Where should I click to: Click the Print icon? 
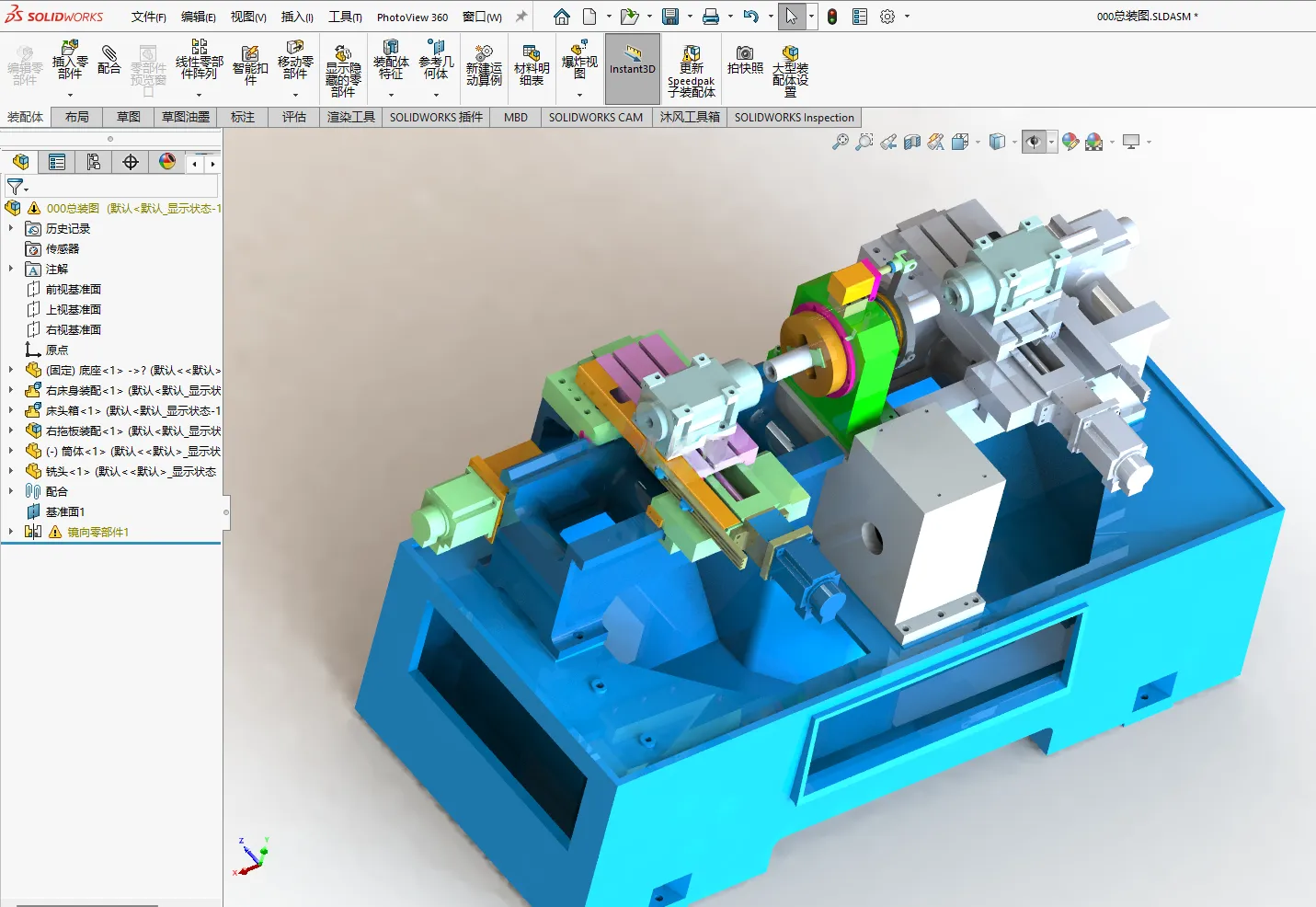(x=711, y=17)
